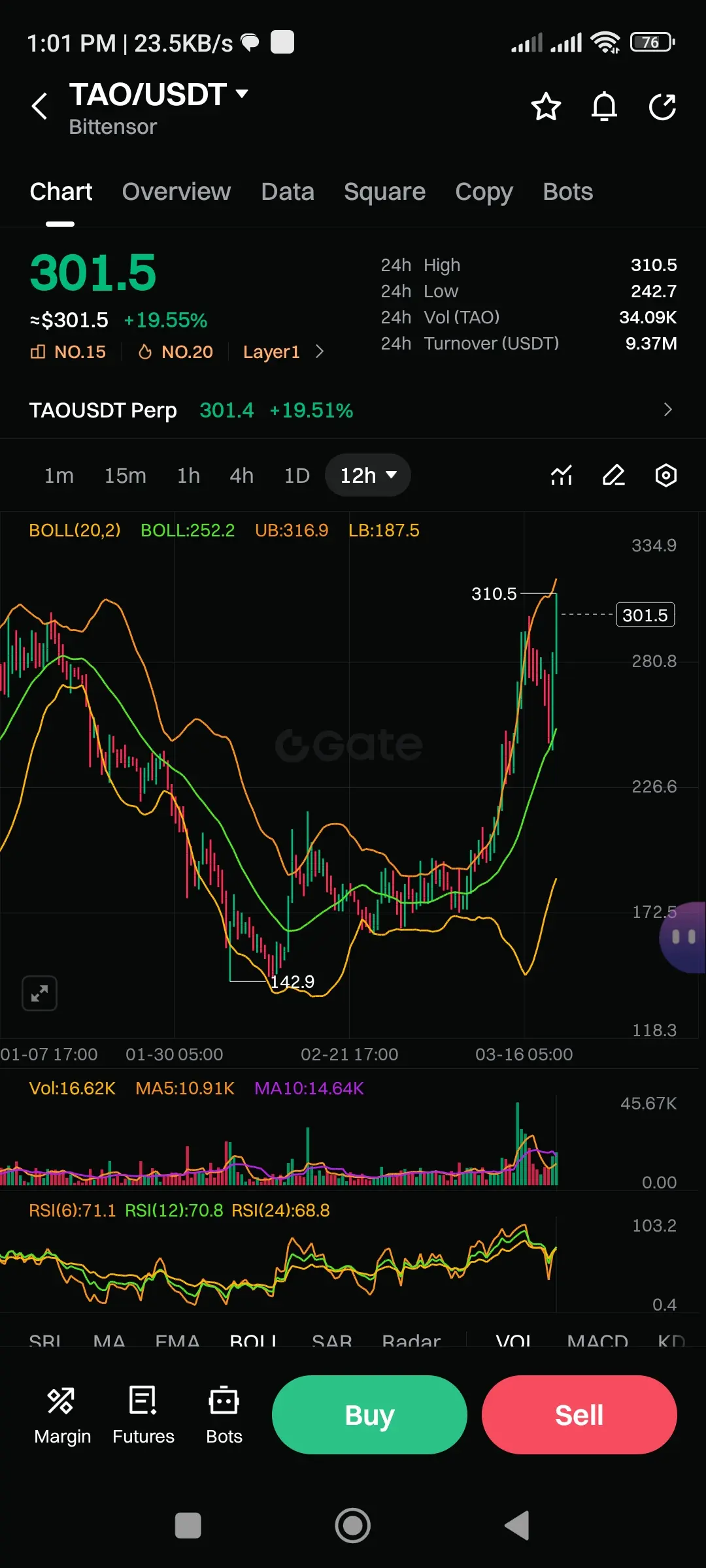Toggle the VOL sub-indicator
Screen dimensions: 706x1568
coord(514,1341)
